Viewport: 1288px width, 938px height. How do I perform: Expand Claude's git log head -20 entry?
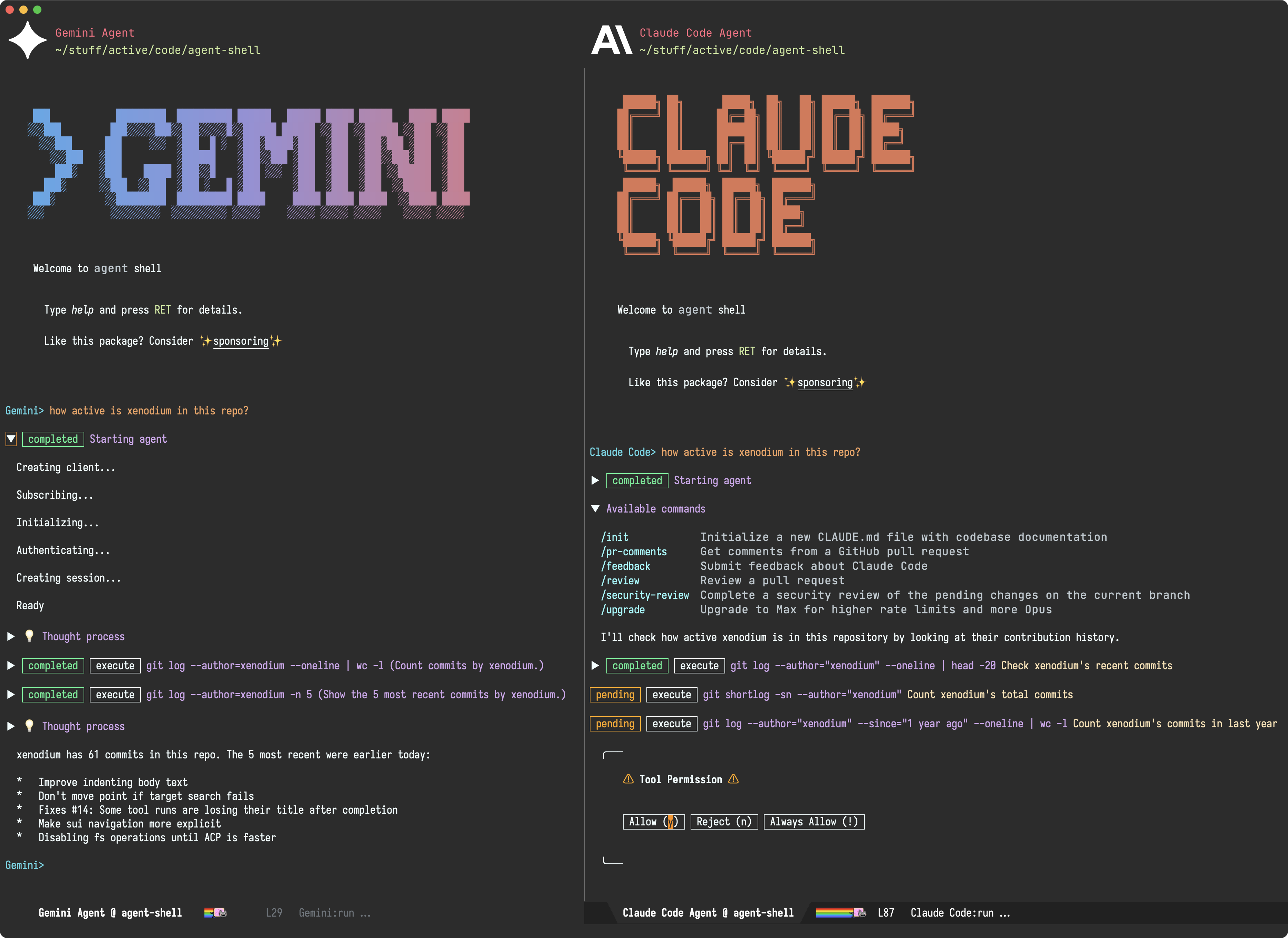595,665
